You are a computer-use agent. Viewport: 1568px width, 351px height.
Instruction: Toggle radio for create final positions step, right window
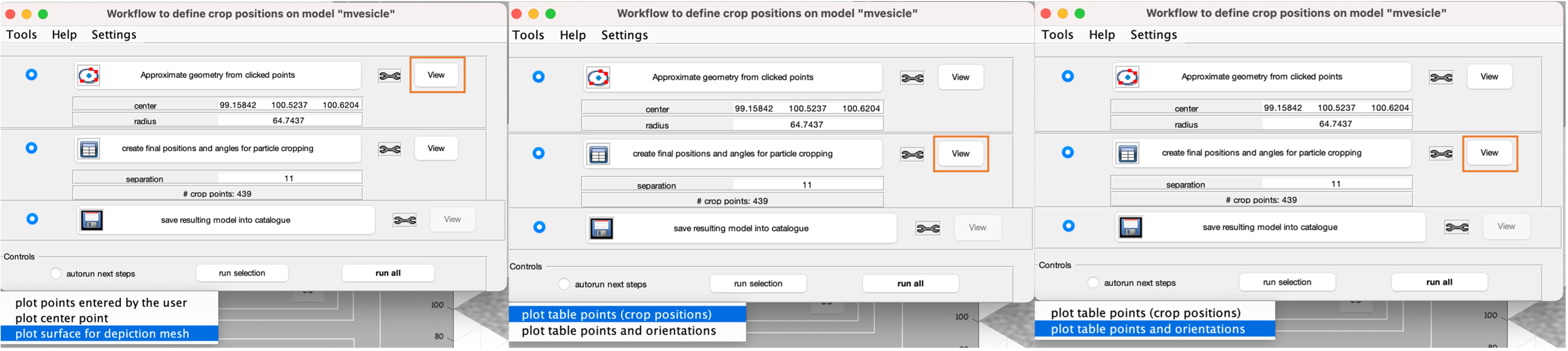1068,153
